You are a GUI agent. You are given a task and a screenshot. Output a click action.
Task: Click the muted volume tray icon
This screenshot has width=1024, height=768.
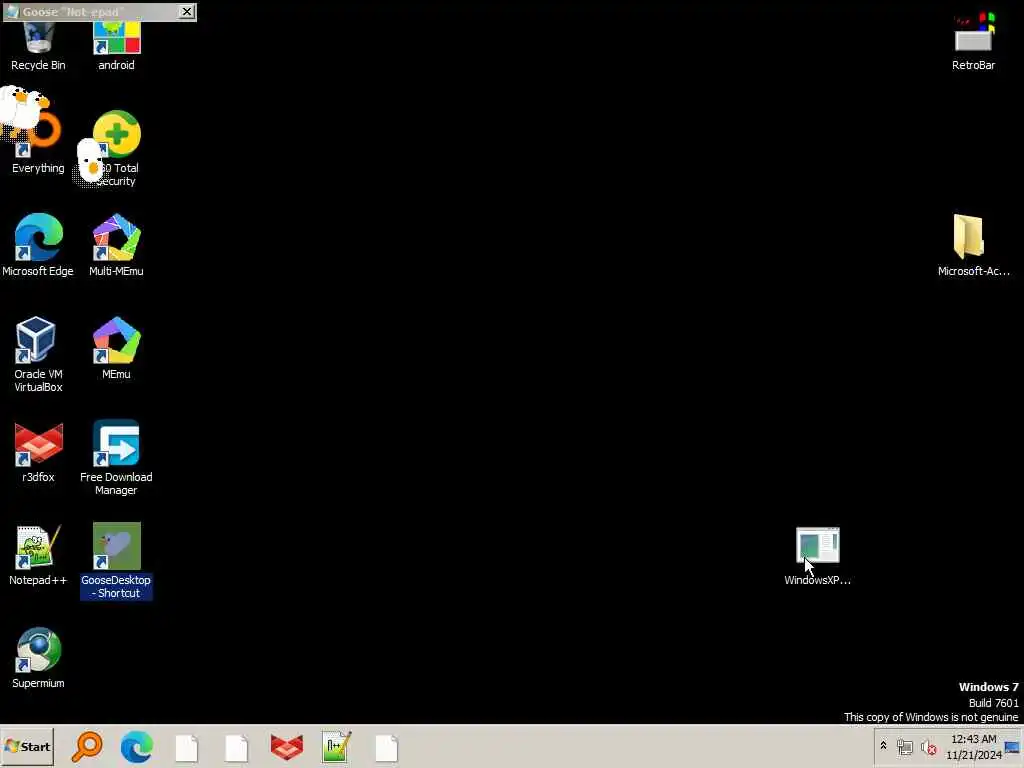point(928,747)
